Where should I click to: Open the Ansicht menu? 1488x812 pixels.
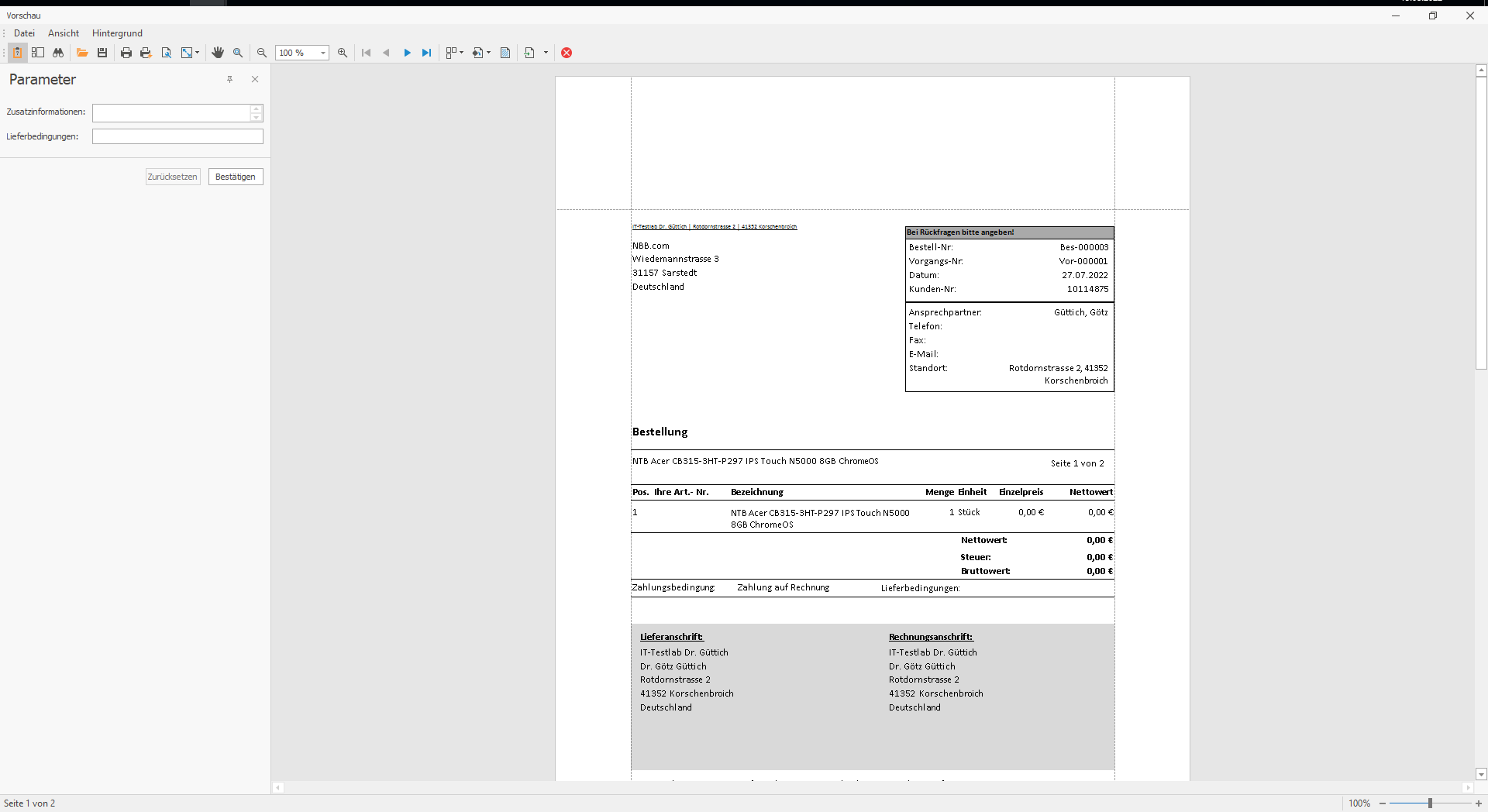coord(64,33)
